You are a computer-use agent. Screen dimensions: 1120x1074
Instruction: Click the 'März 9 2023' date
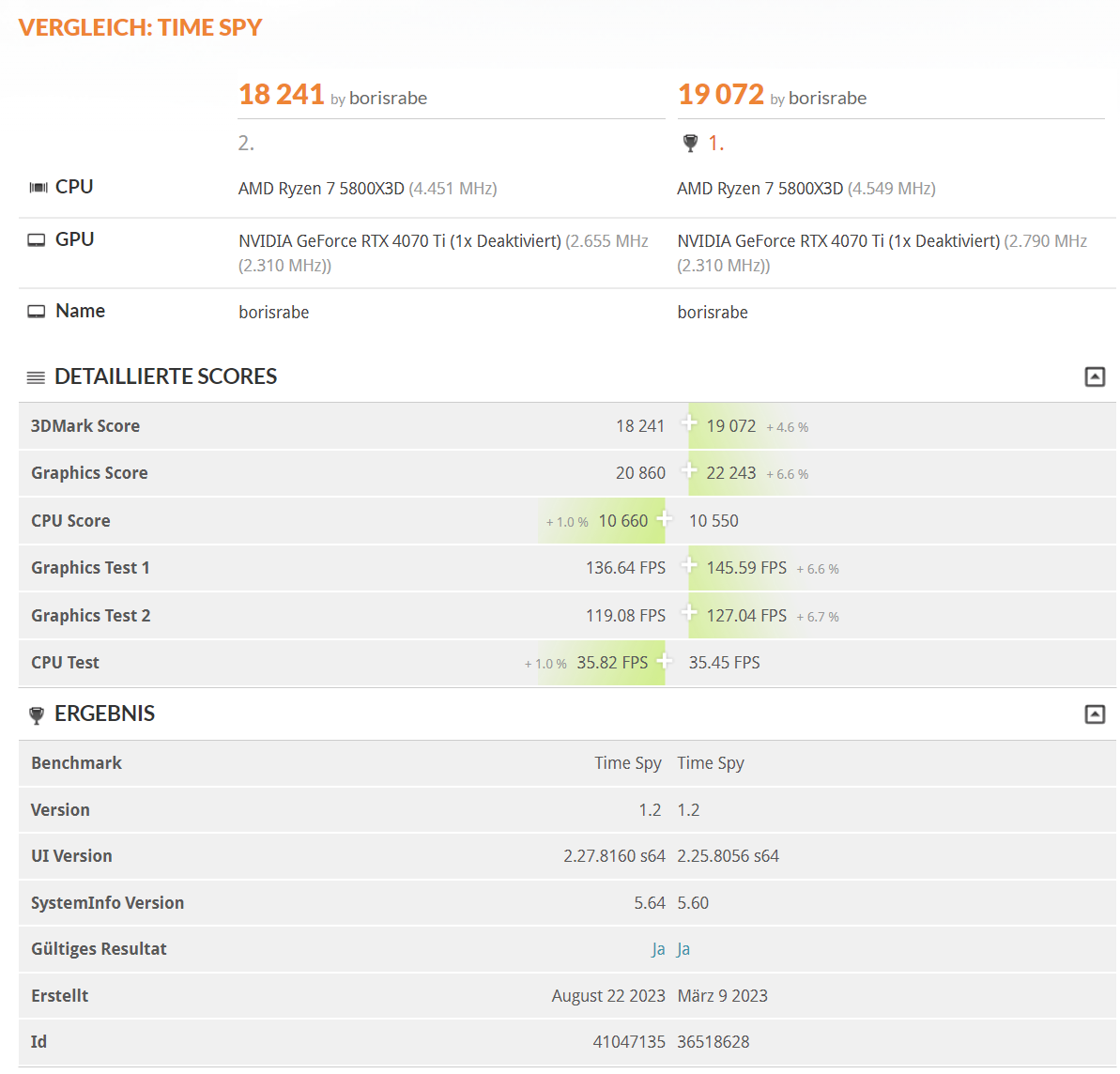click(722, 995)
